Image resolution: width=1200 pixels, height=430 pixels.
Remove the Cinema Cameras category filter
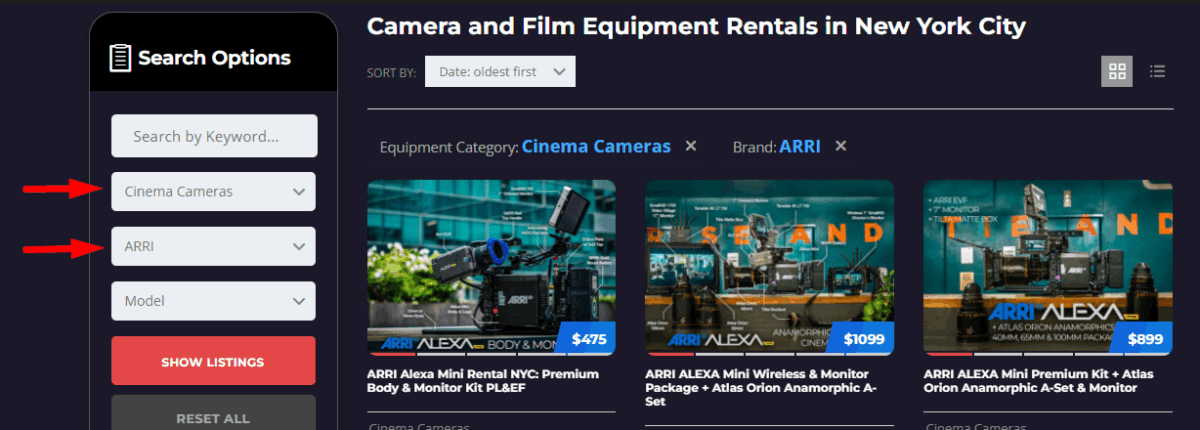[690, 146]
